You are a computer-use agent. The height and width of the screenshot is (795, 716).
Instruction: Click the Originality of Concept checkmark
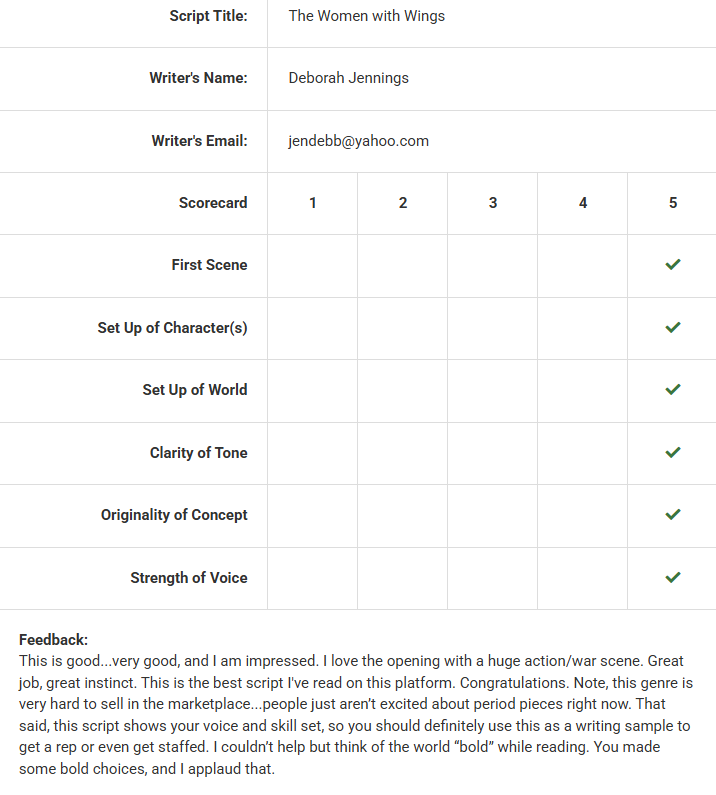coord(673,514)
